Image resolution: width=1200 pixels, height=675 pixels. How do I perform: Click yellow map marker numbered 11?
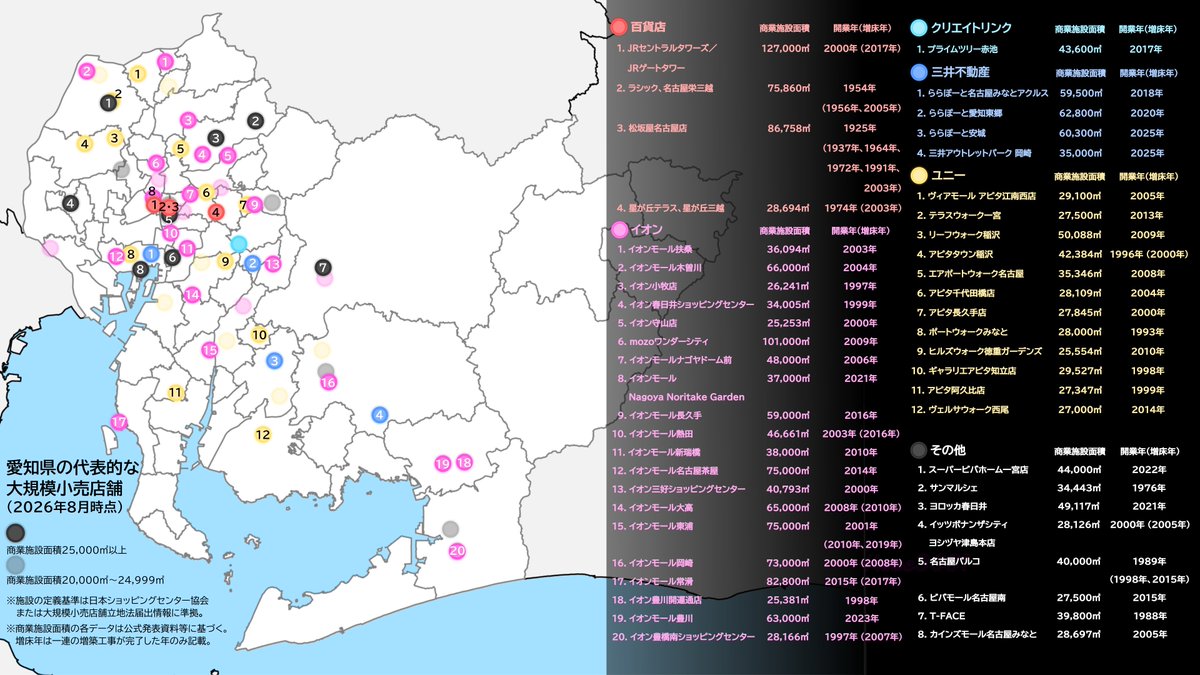click(x=176, y=393)
